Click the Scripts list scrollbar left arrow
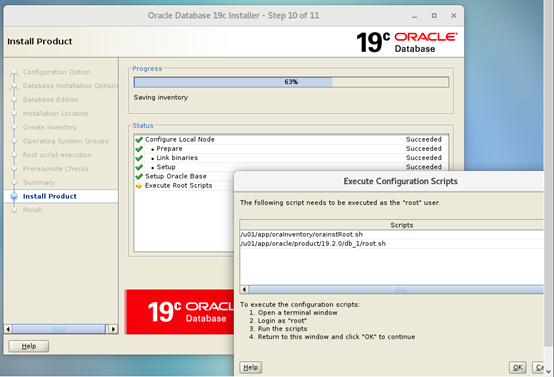The image size is (554, 377). click(x=244, y=290)
